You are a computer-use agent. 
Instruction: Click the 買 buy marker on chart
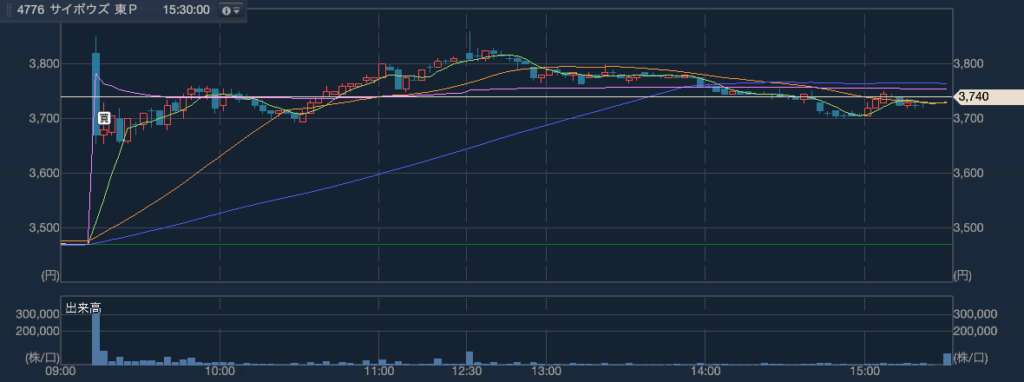click(x=103, y=118)
